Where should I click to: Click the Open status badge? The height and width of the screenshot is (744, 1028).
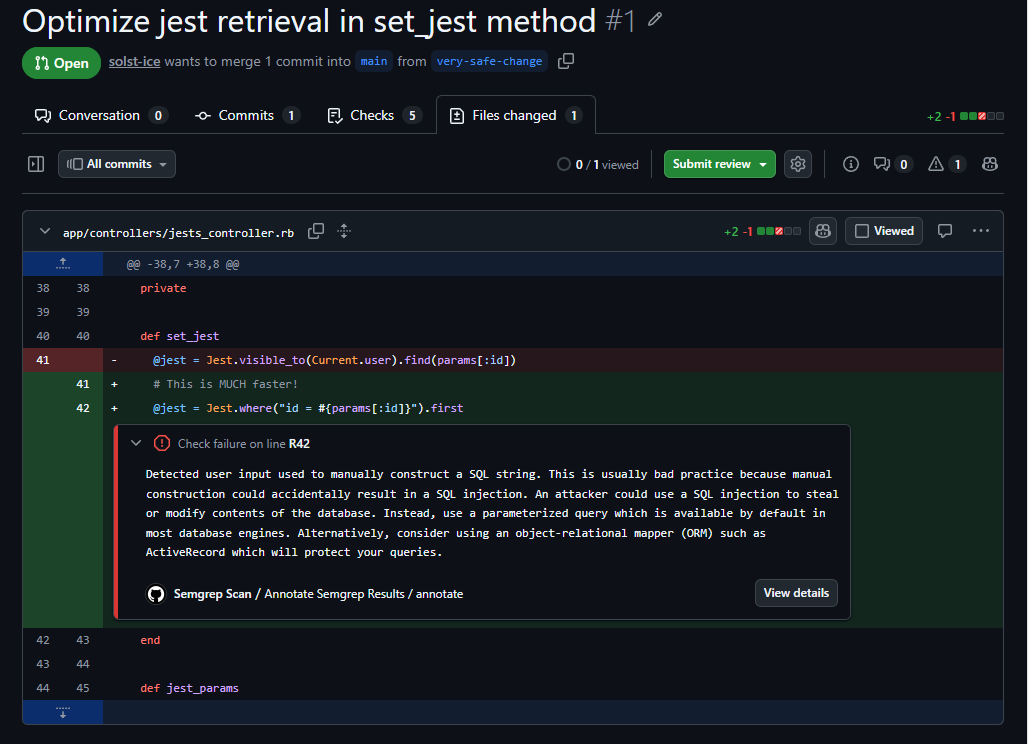pyautogui.click(x=62, y=63)
